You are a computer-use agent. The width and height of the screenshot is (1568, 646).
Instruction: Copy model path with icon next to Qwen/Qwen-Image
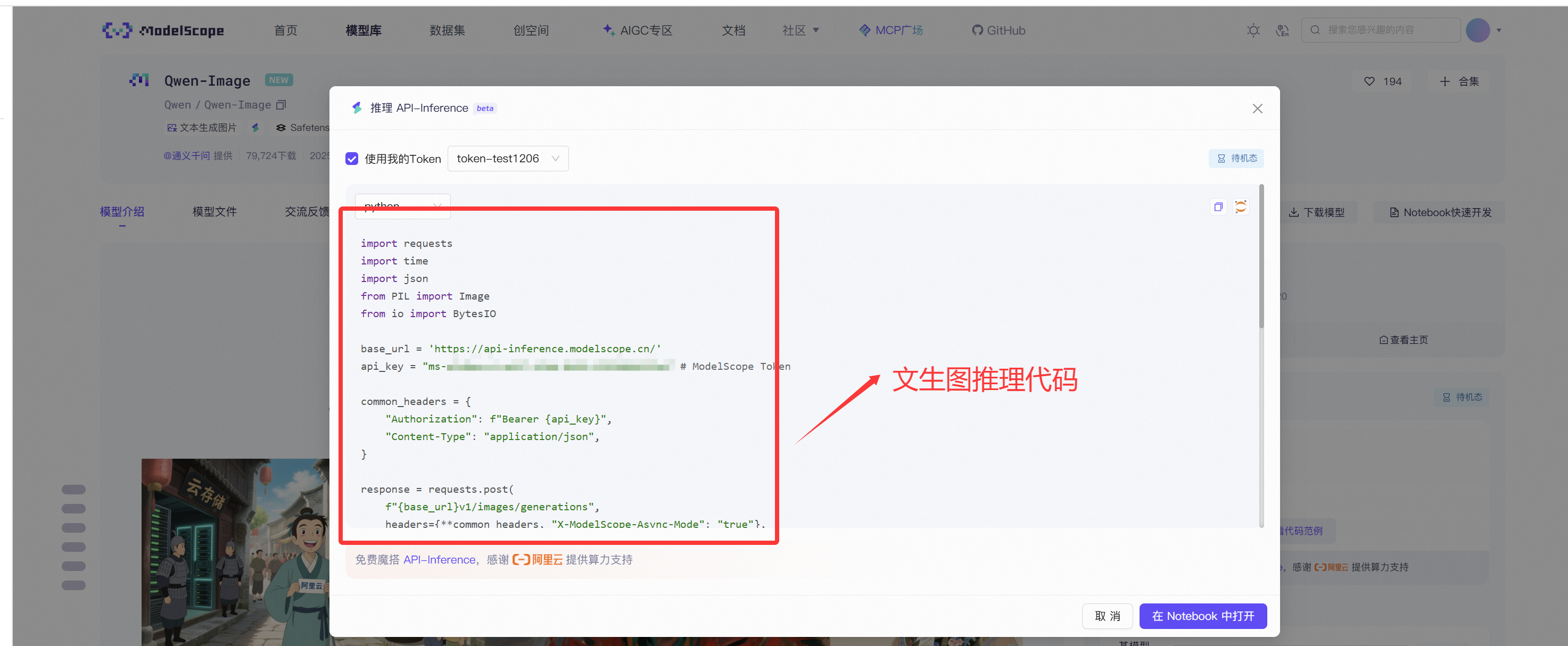280,105
